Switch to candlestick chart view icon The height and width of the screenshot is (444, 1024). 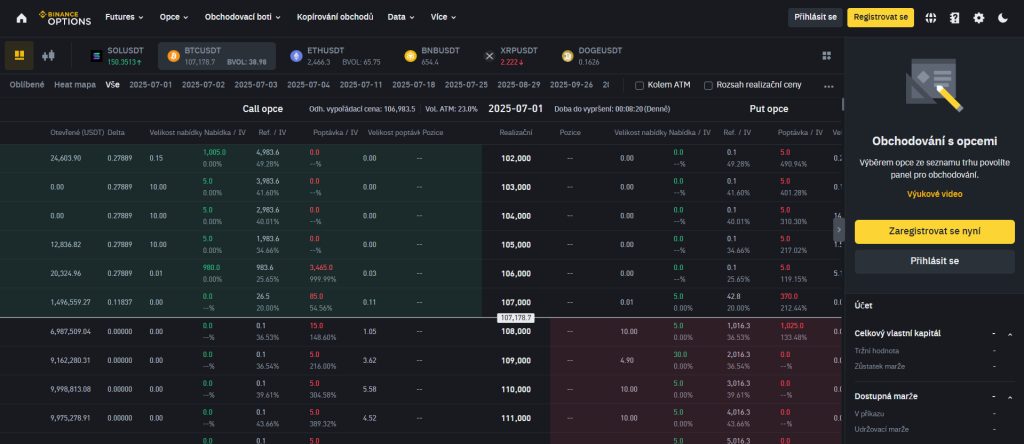point(47,55)
